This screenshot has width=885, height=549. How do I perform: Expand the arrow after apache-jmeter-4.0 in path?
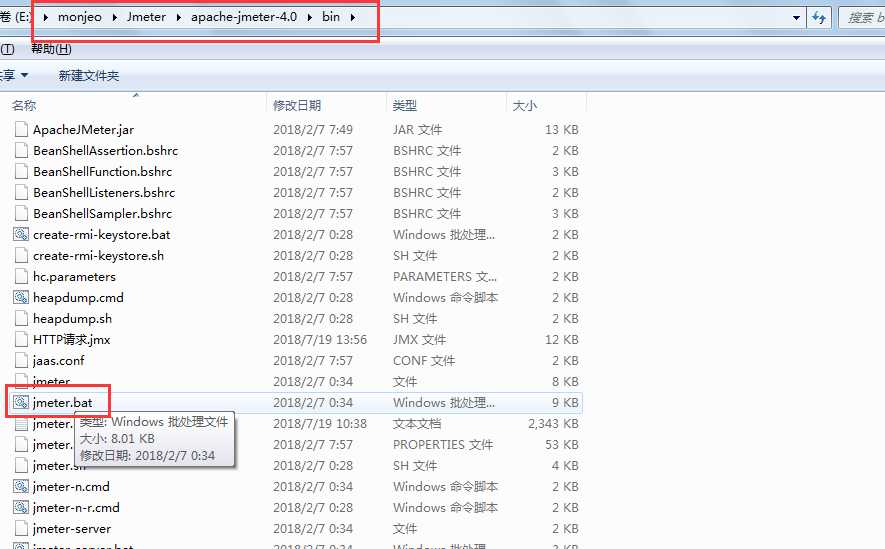[x=310, y=17]
